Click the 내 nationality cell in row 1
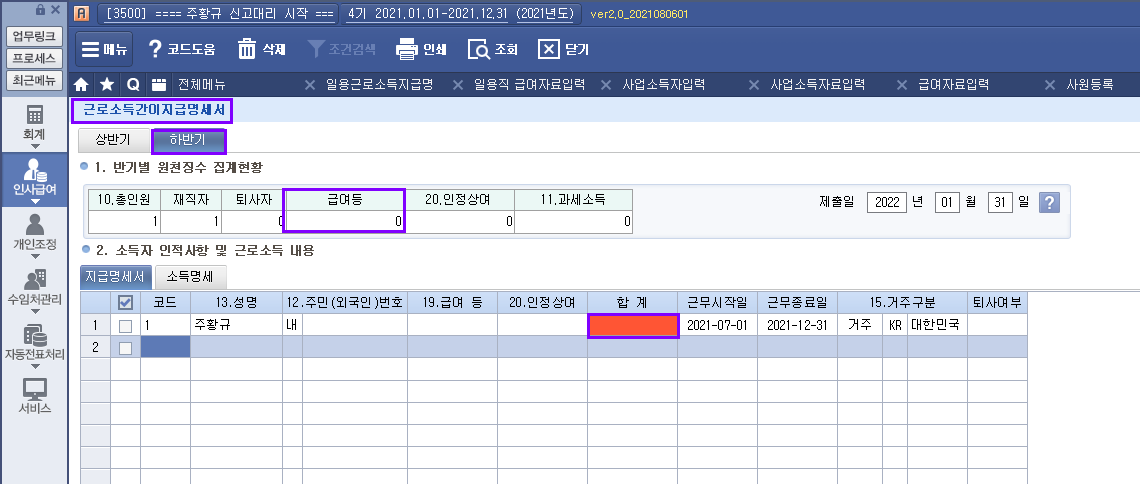The width and height of the screenshot is (1140, 484). tap(292, 325)
